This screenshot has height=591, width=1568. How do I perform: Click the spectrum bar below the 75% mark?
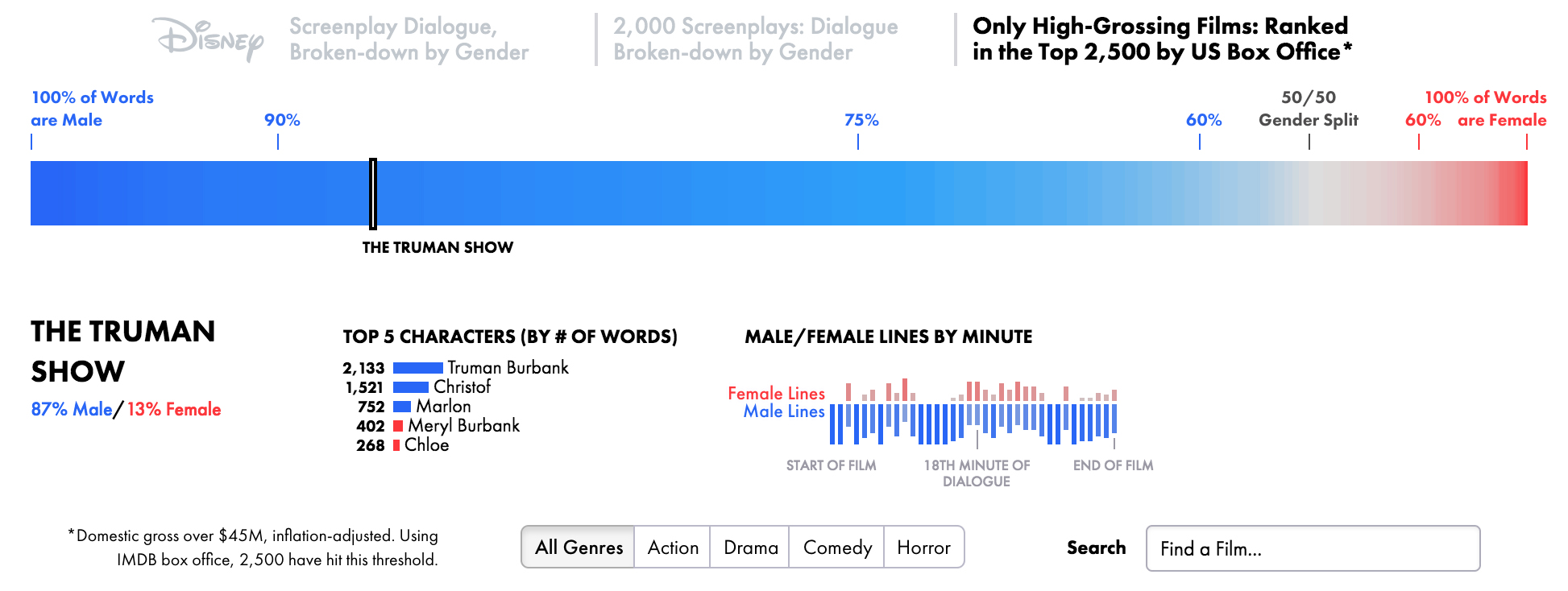(x=858, y=193)
